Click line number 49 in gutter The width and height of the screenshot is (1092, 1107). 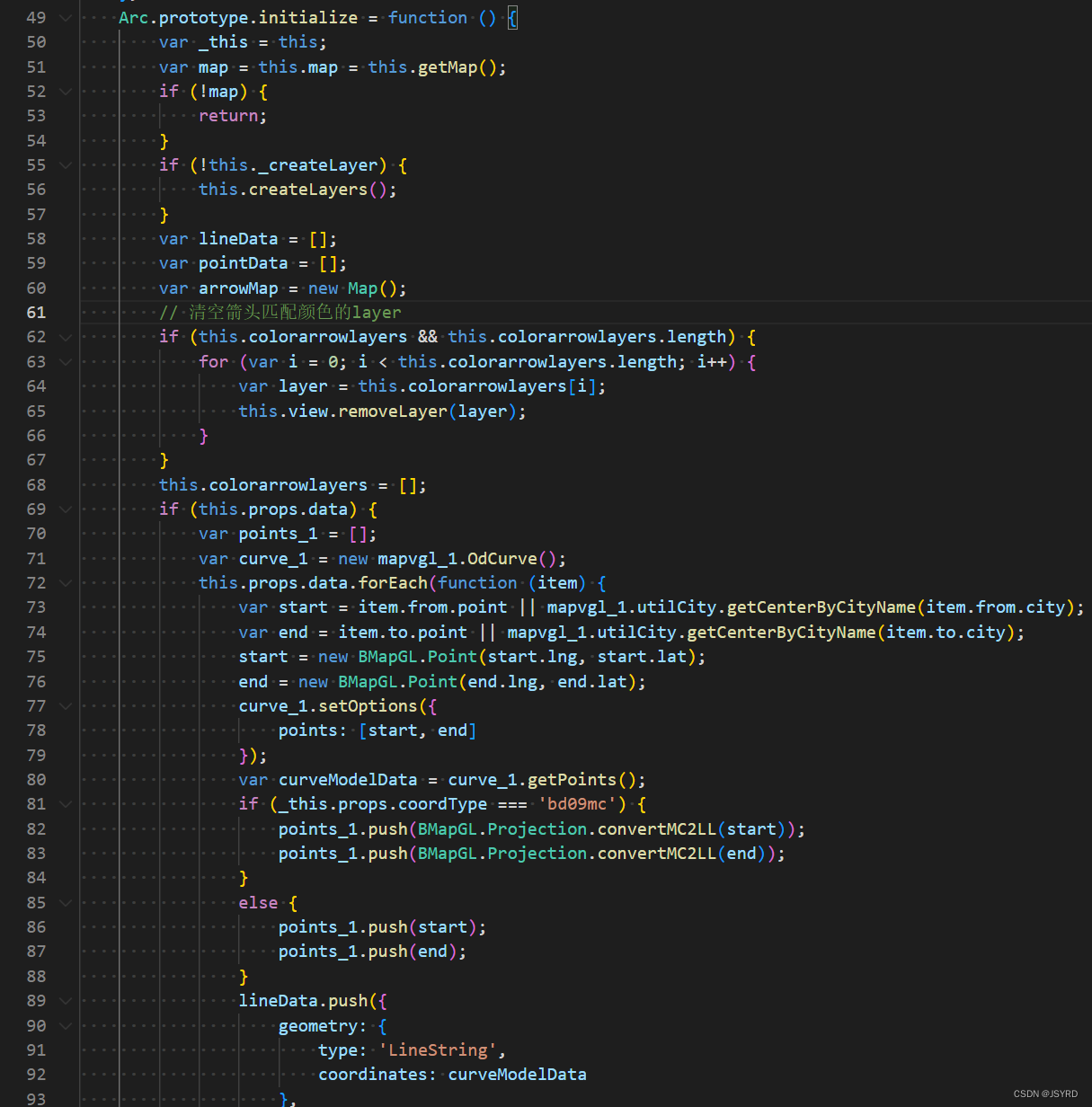[x=36, y=18]
